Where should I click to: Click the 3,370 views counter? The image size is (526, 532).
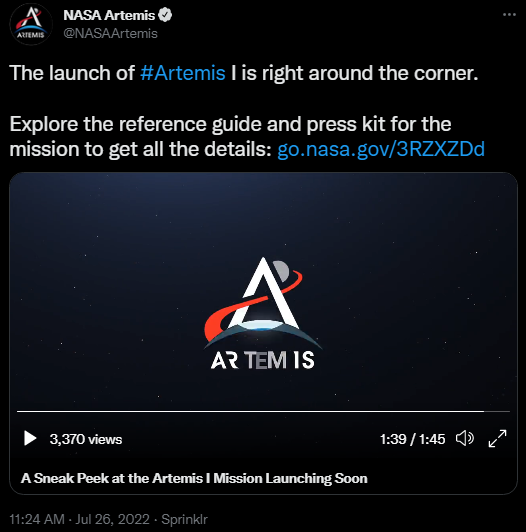coord(86,439)
